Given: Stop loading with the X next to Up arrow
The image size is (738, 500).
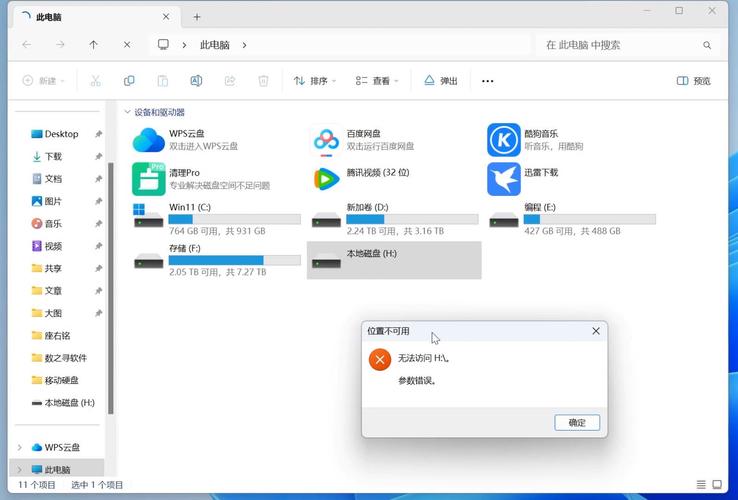Looking at the screenshot, I should point(127,45).
